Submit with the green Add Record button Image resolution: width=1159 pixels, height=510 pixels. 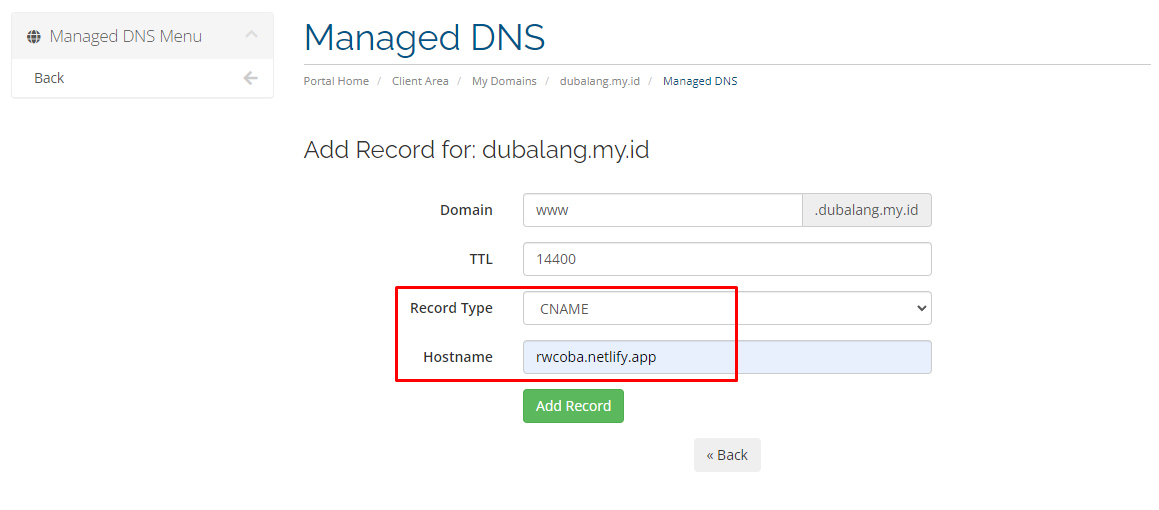574,406
